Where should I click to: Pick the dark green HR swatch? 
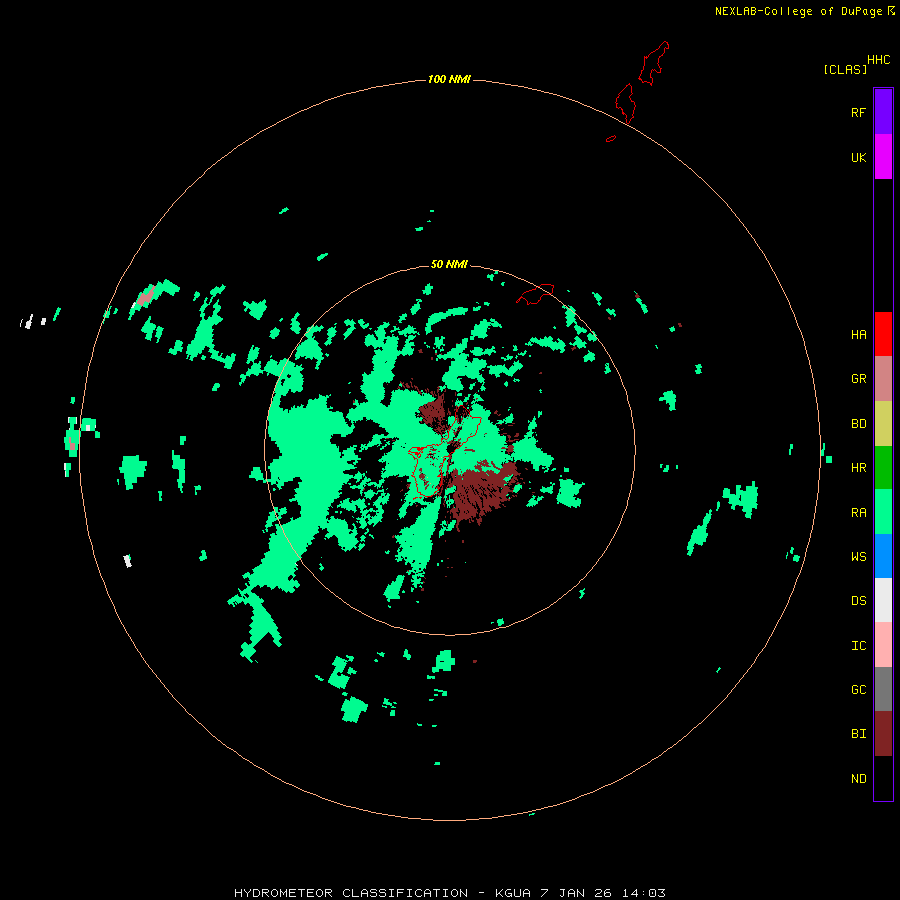point(883,468)
